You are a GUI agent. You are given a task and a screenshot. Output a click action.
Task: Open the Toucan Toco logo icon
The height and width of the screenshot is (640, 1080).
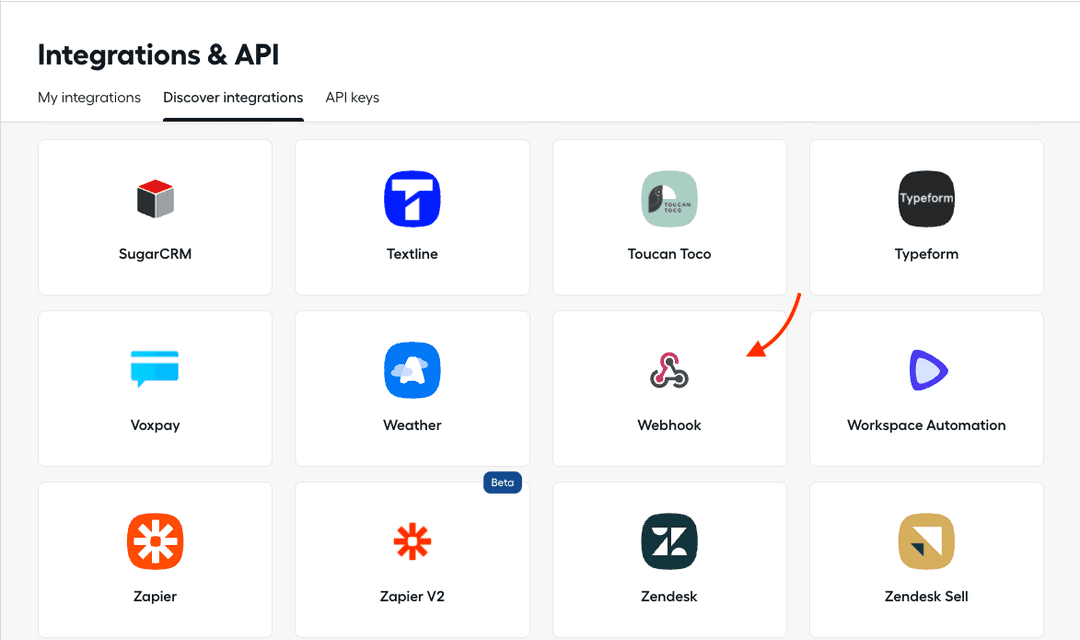point(669,199)
